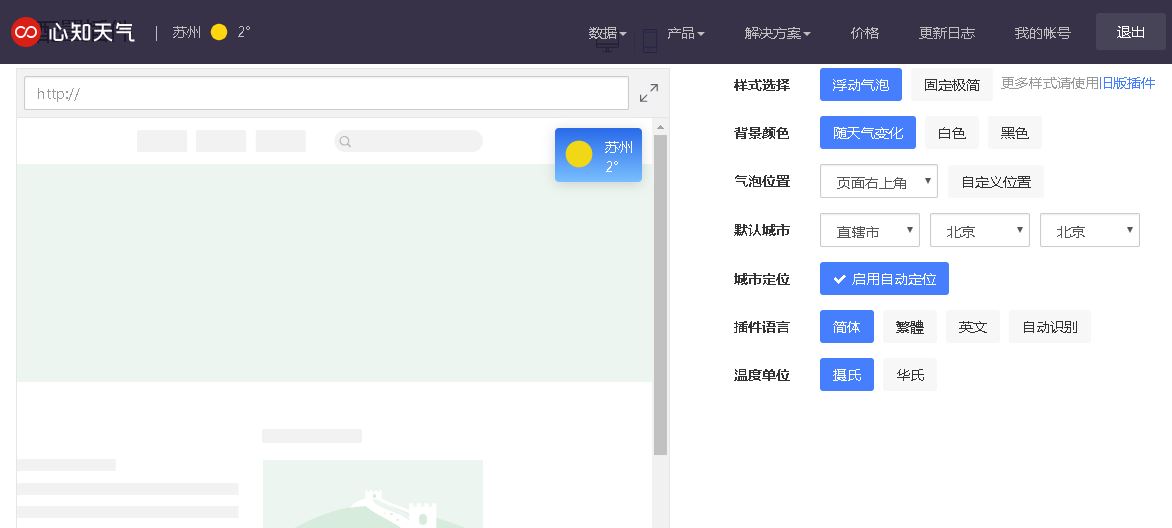Image resolution: width=1172 pixels, height=528 pixels.
Task: Expand the 产品 menu
Action: coord(685,33)
